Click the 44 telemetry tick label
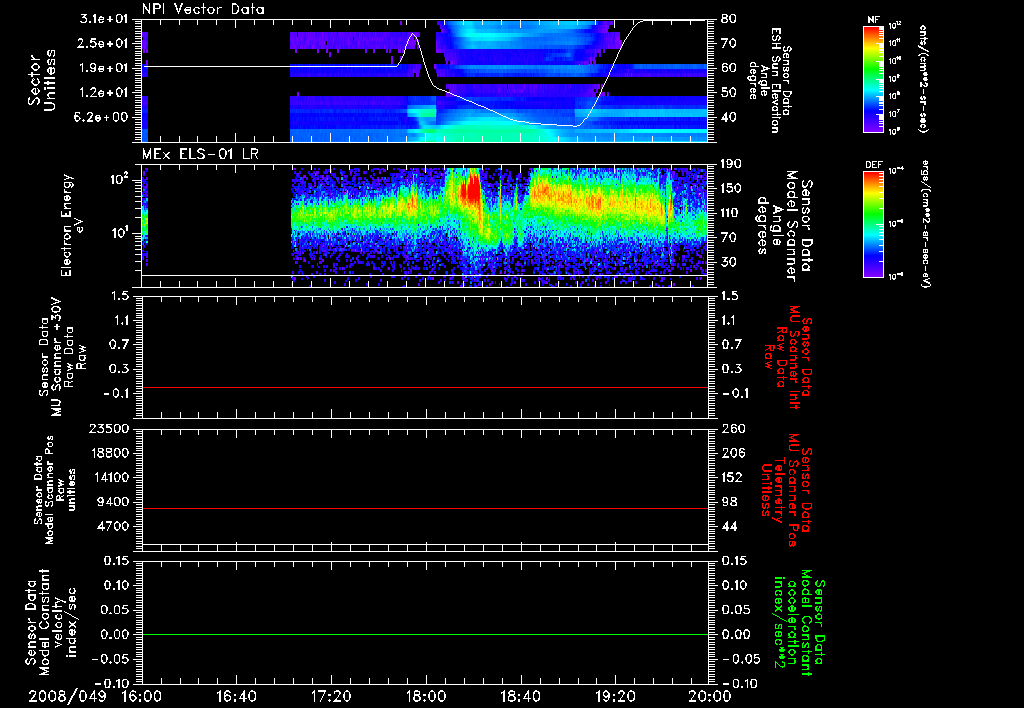Image resolution: width=1024 pixels, height=708 pixels. (x=729, y=526)
